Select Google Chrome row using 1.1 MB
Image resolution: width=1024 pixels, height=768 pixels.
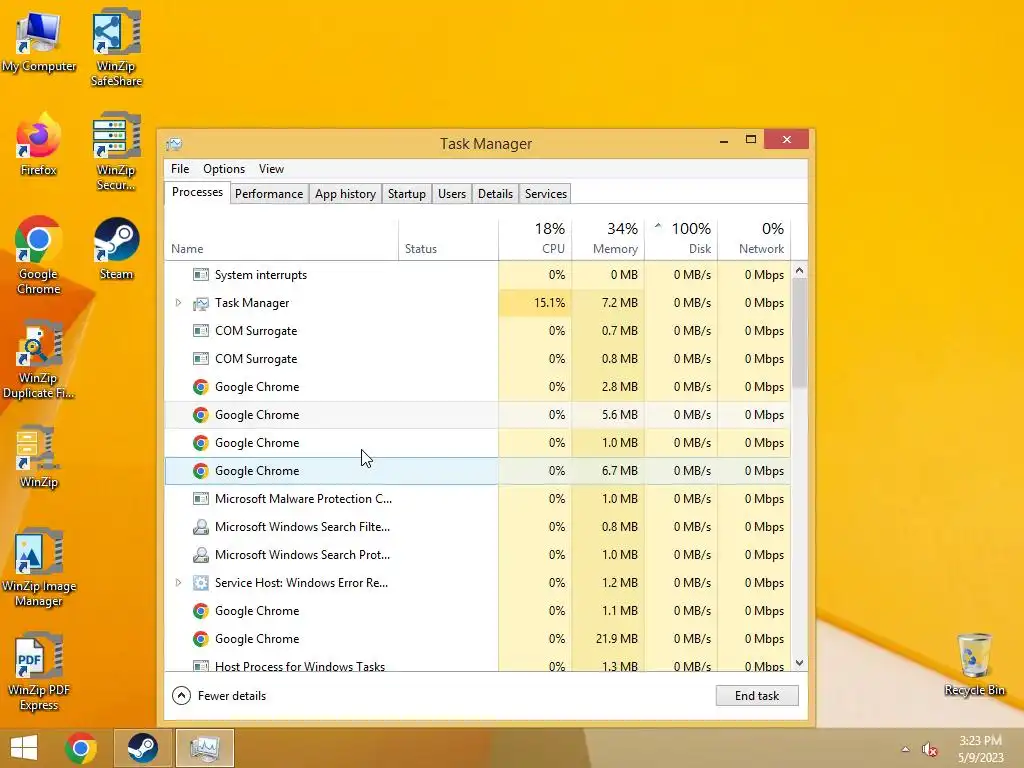[x=477, y=611]
